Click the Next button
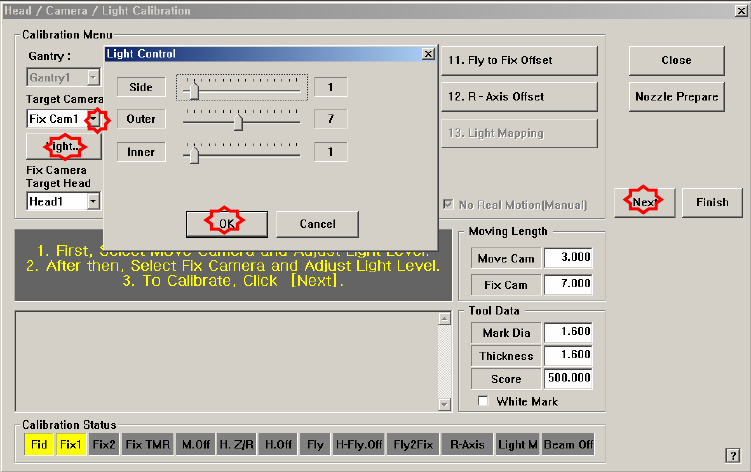Screen dimensions: 751x472 tap(645, 202)
